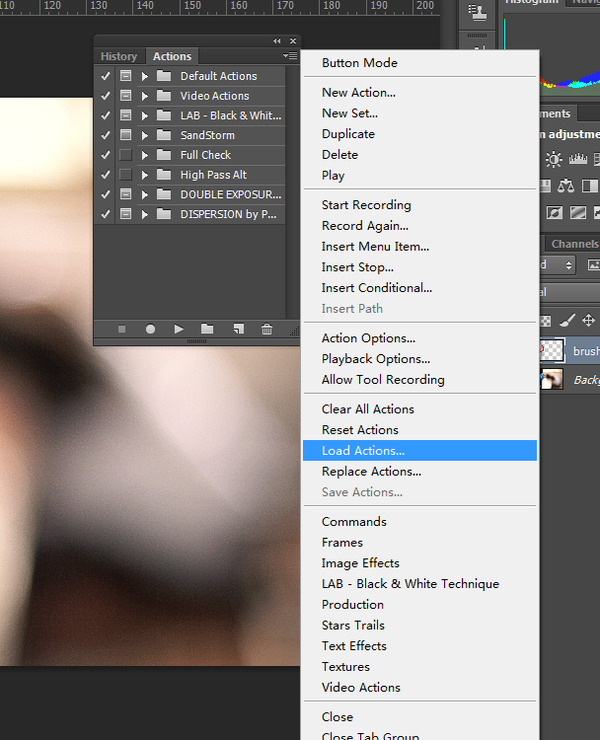Click the SandStorm folder icon
The height and width of the screenshot is (740, 600).
[164, 135]
